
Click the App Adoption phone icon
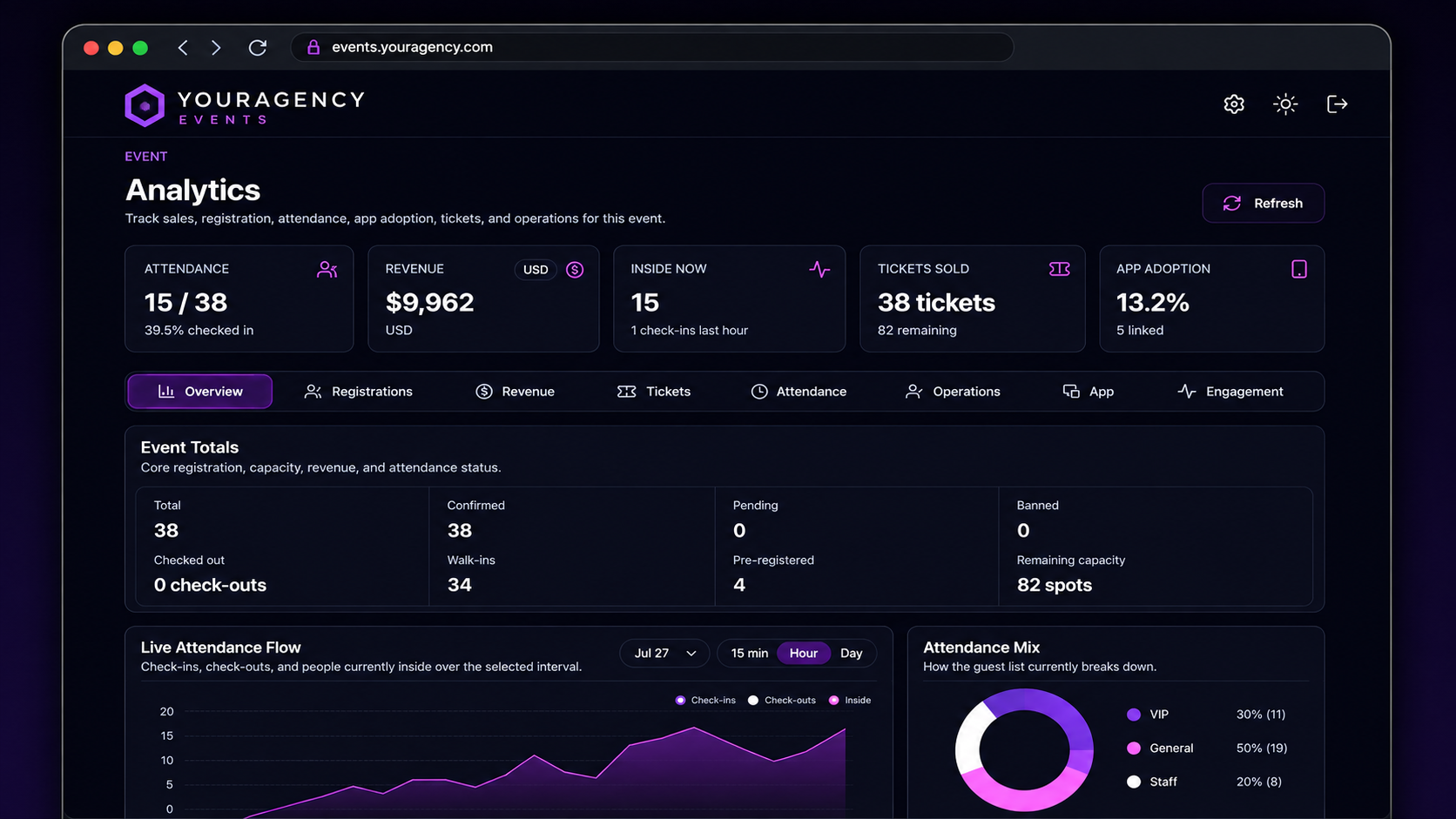tap(1299, 270)
